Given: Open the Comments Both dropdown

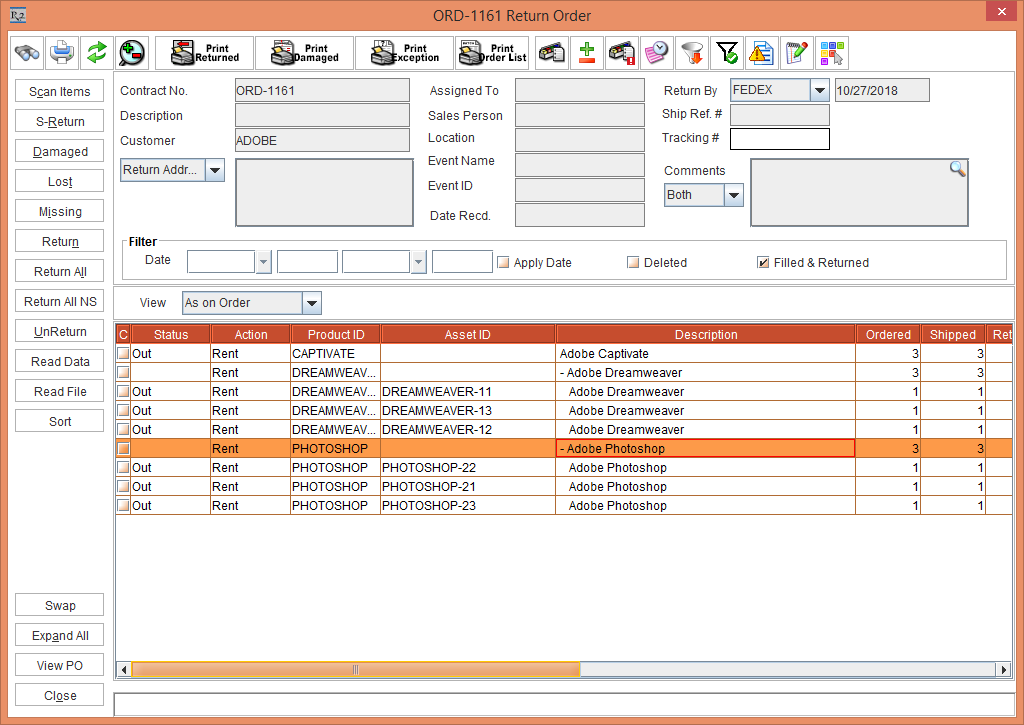Looking at the screenshot, I should pyautogui.click(x=734, y=195).
